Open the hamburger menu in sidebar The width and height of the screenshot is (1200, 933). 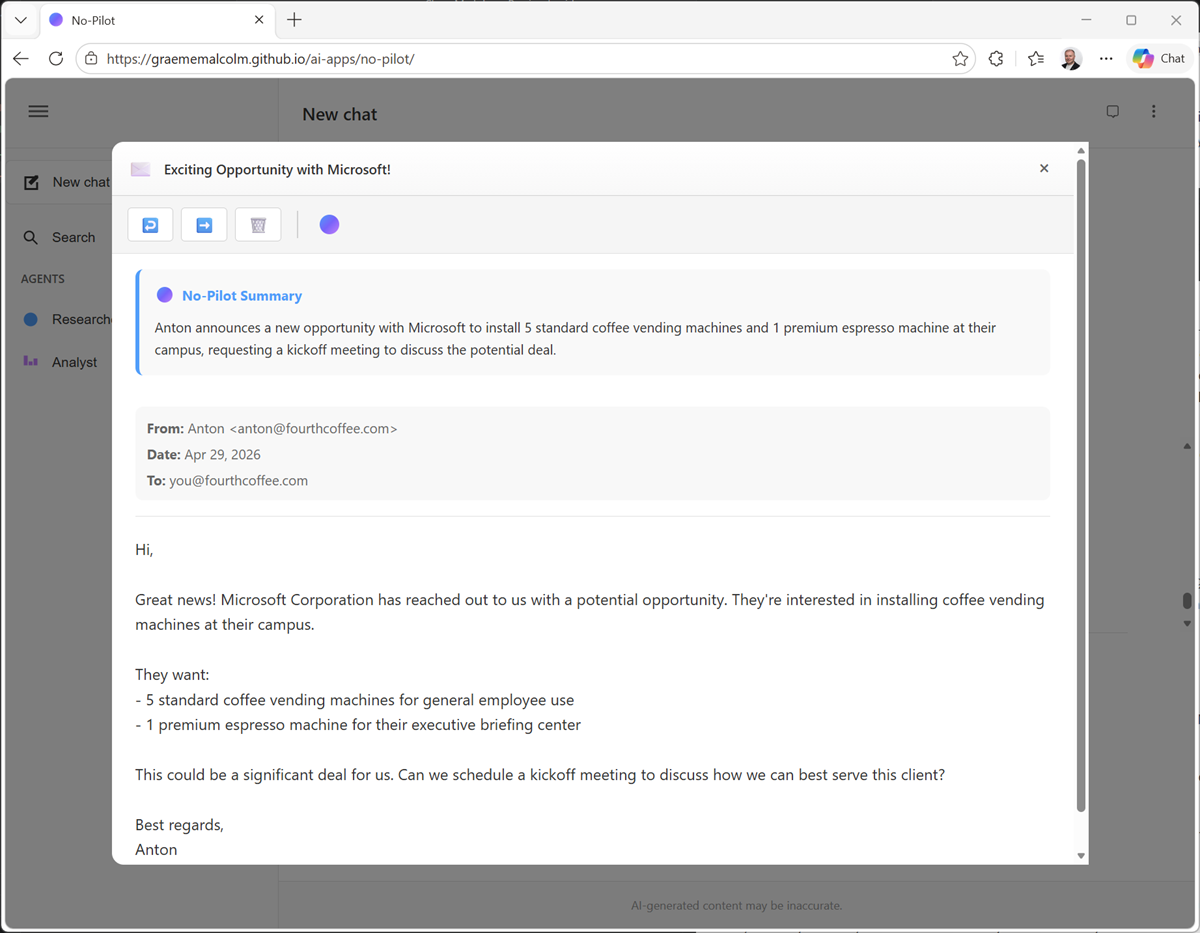(x=38, y=111)
